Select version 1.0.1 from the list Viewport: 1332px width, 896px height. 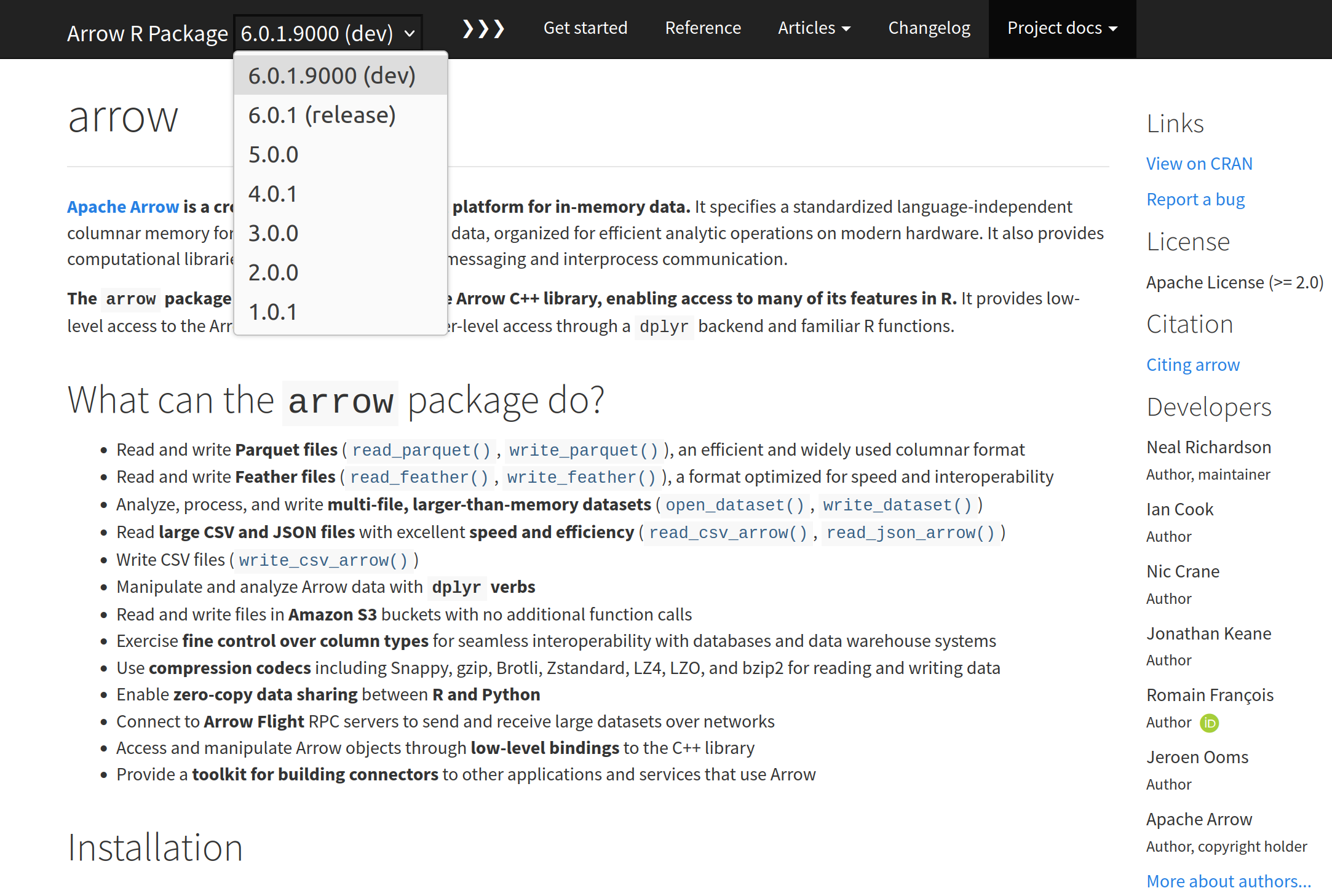pos(341,312)
